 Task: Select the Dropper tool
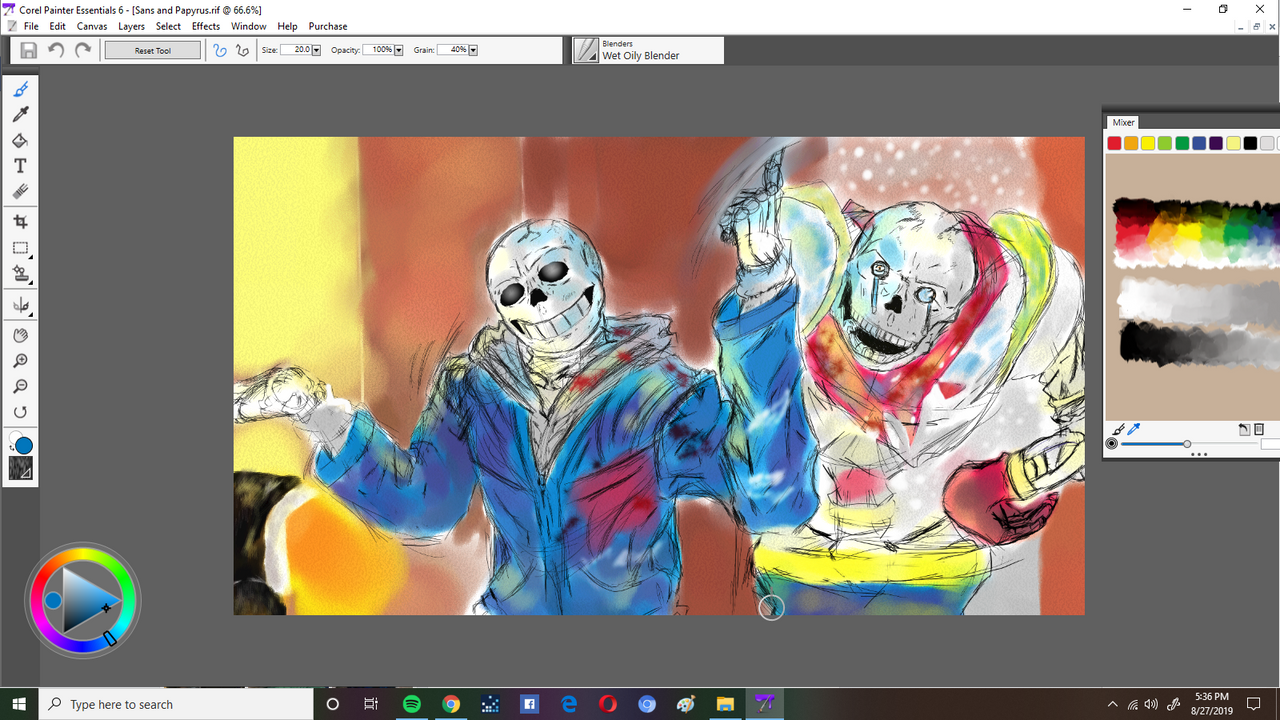coord(20,115)
